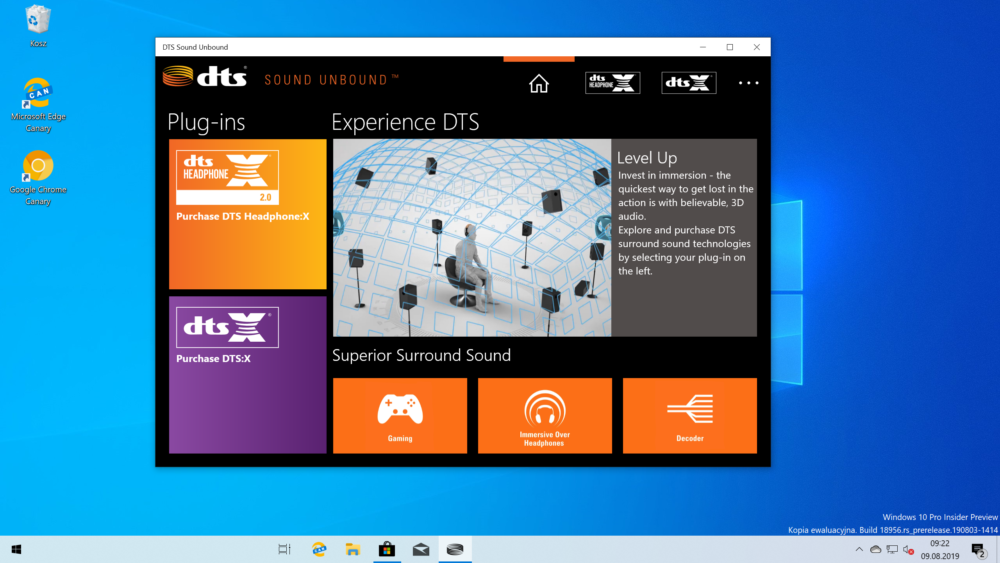Image resolution: width=1000 pixels, height=563 pixels.
Task: Open the taskbar clock and date
Action: (939, 550)
